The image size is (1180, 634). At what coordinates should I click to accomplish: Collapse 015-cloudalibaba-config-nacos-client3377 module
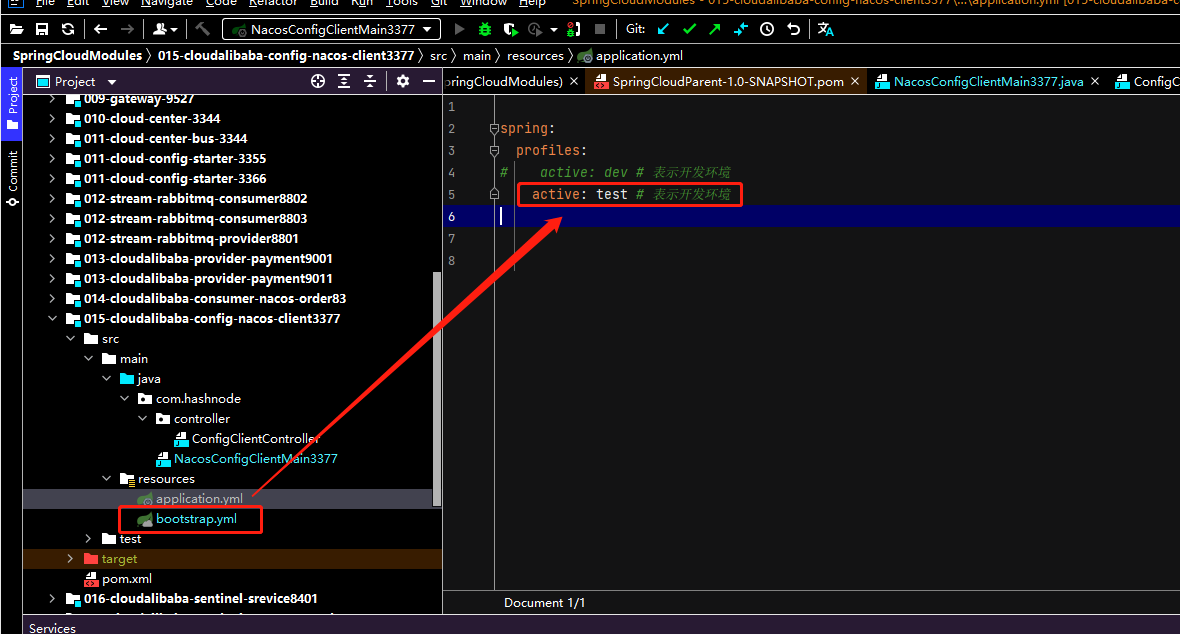pos(52,319)
